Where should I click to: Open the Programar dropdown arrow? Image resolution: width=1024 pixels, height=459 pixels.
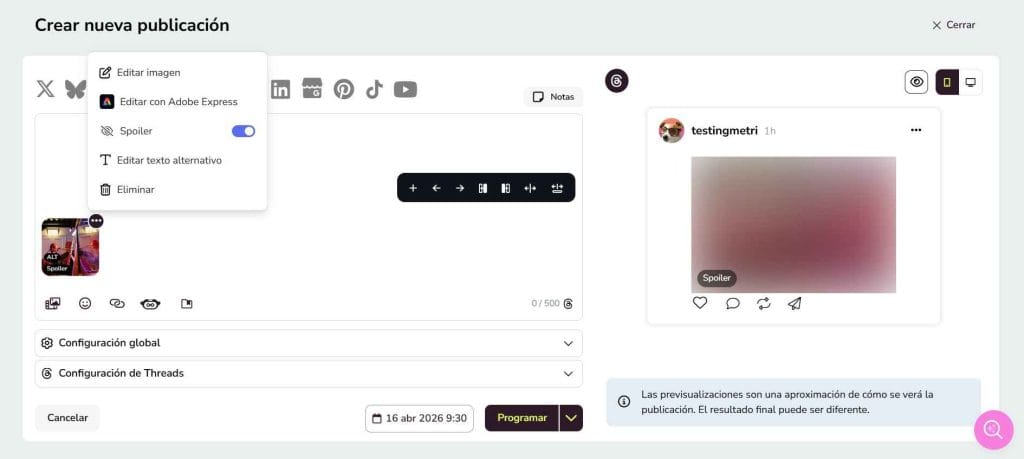(571, 418)
